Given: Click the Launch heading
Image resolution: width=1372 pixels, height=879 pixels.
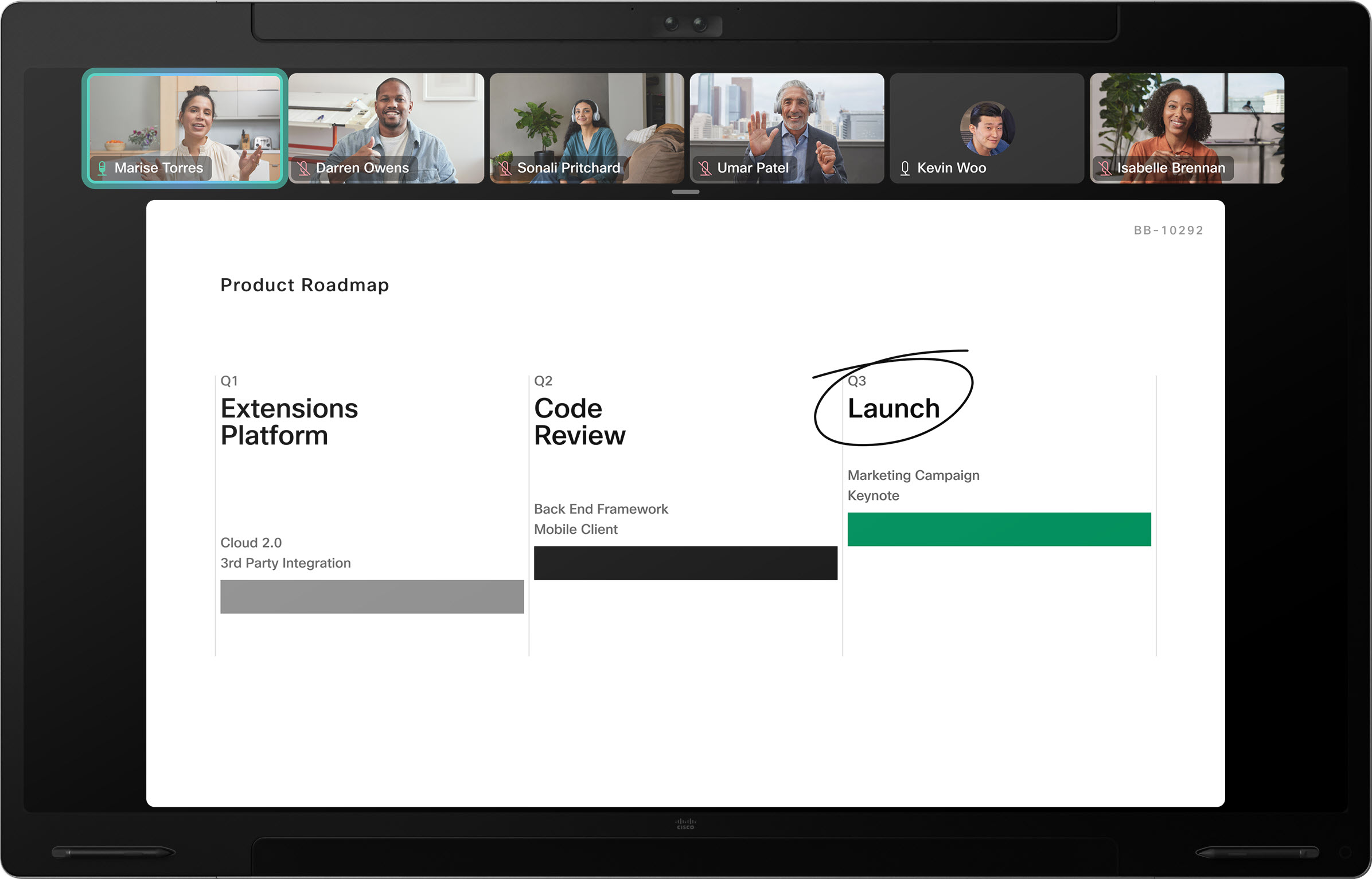Looking at the screenshot, I should click(x=894, y=409).
